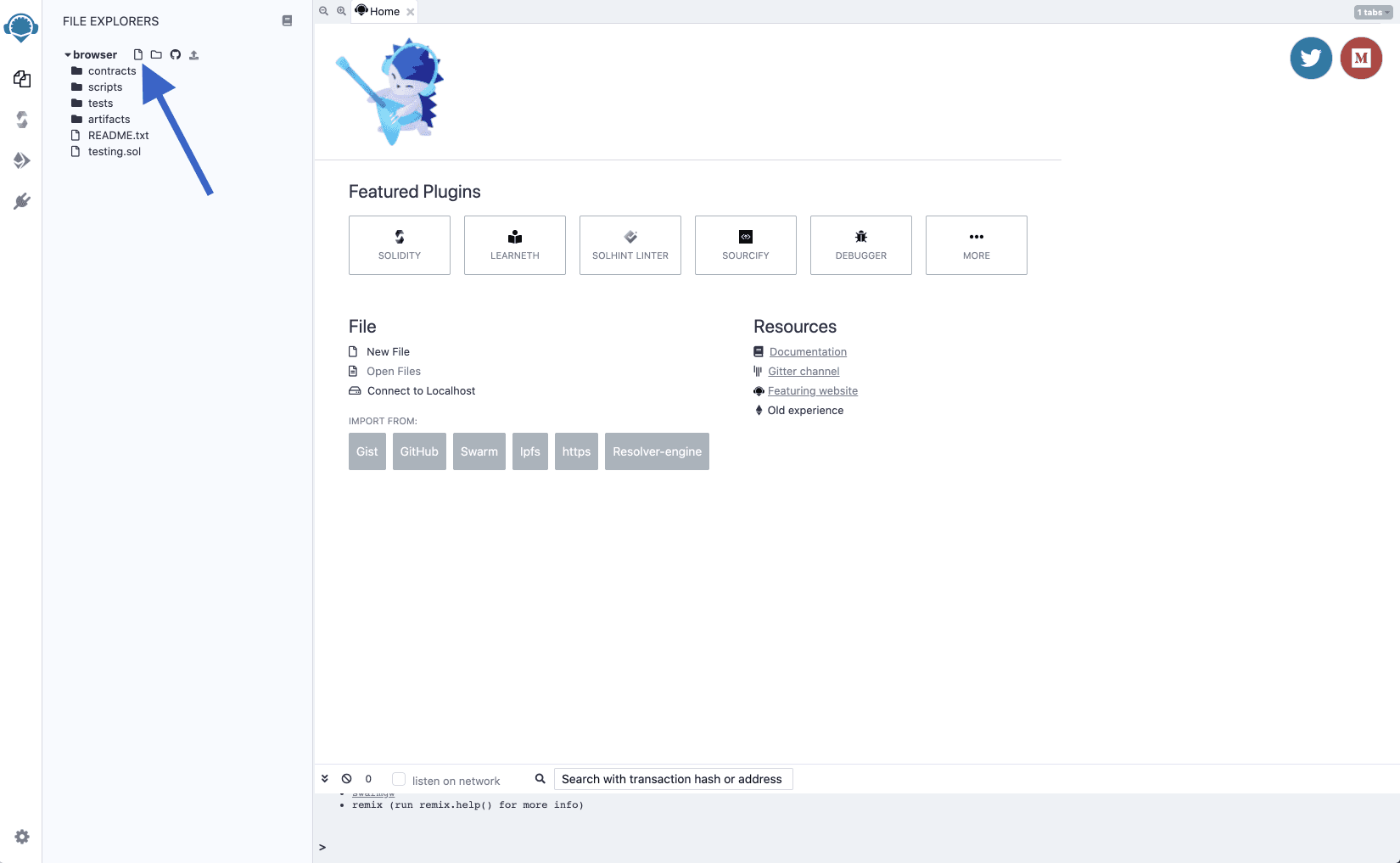Open the File Explorers sidebar icon
Viewport: 1400px width, 863px height.
tap(22, 79)
